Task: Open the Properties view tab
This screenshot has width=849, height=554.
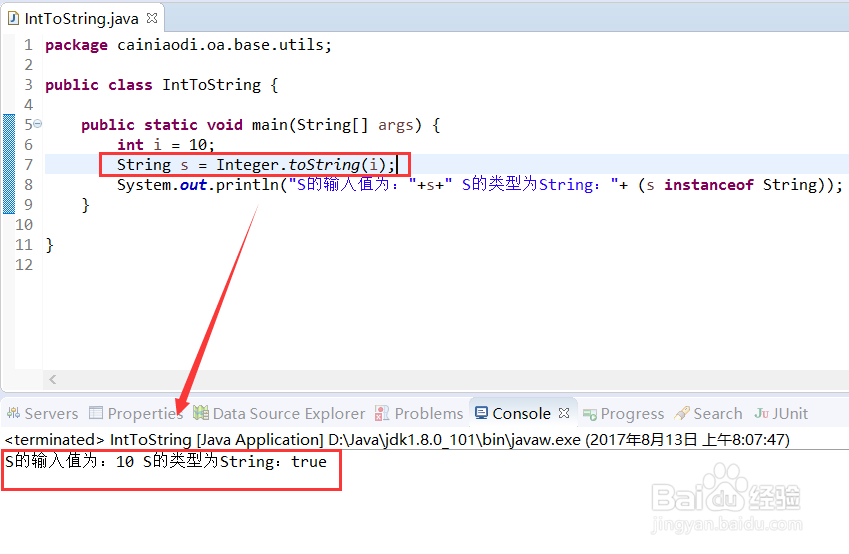Action: [x=136, y=414]
